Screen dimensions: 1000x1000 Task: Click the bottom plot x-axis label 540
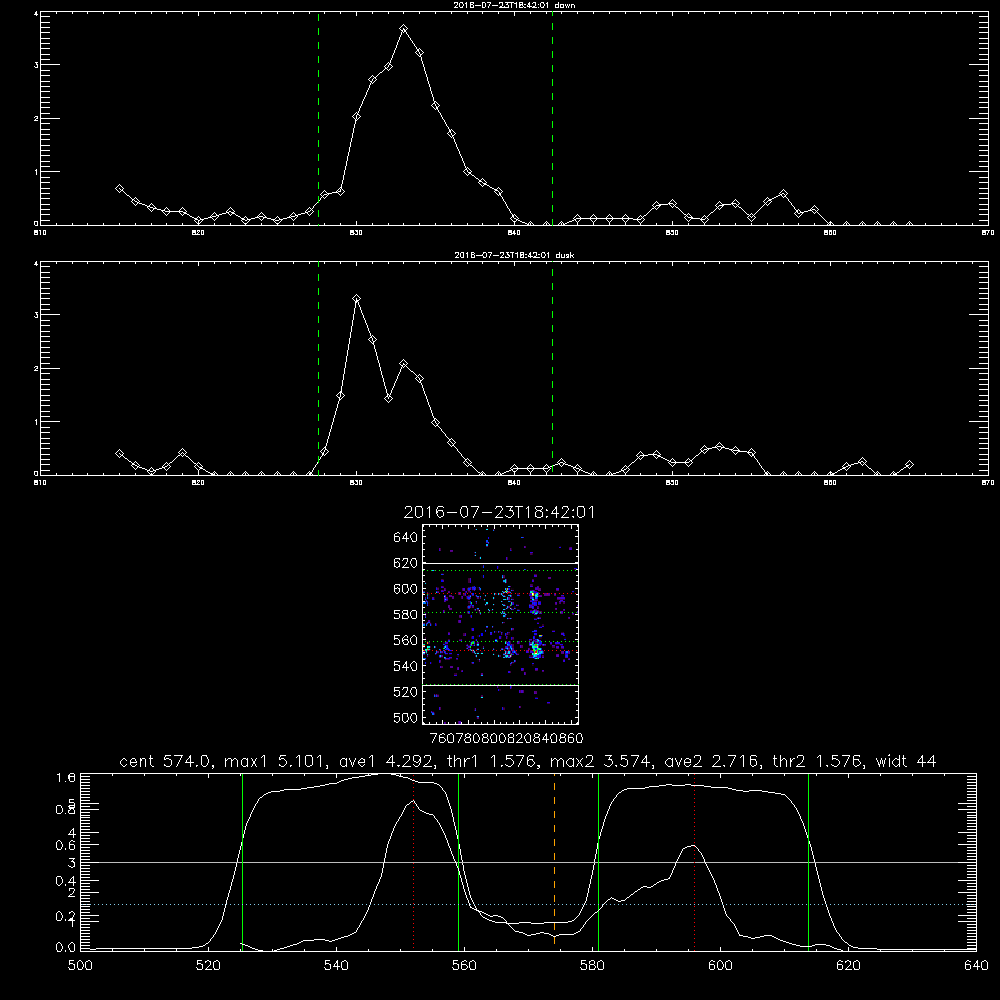336,966
